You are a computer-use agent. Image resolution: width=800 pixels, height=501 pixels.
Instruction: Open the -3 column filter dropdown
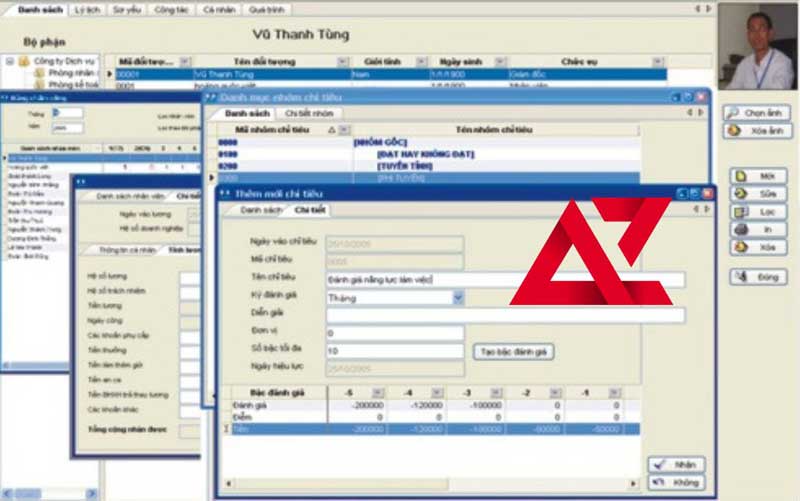coord(496,392)
